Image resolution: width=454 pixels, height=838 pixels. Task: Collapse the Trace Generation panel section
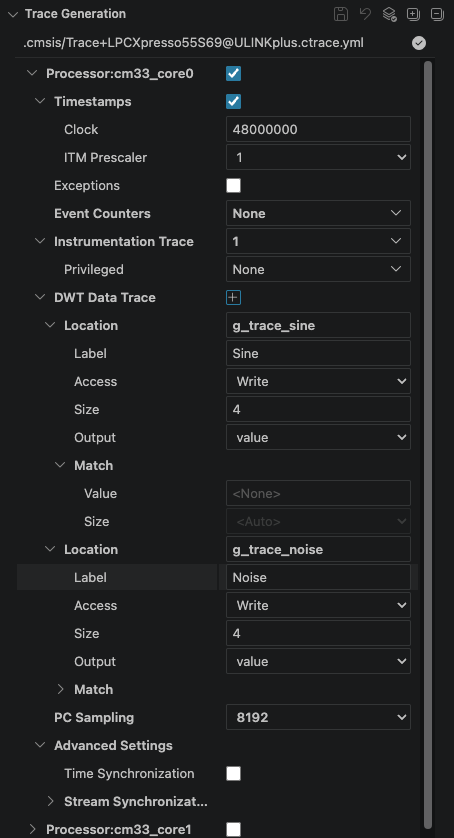point(13,14)
